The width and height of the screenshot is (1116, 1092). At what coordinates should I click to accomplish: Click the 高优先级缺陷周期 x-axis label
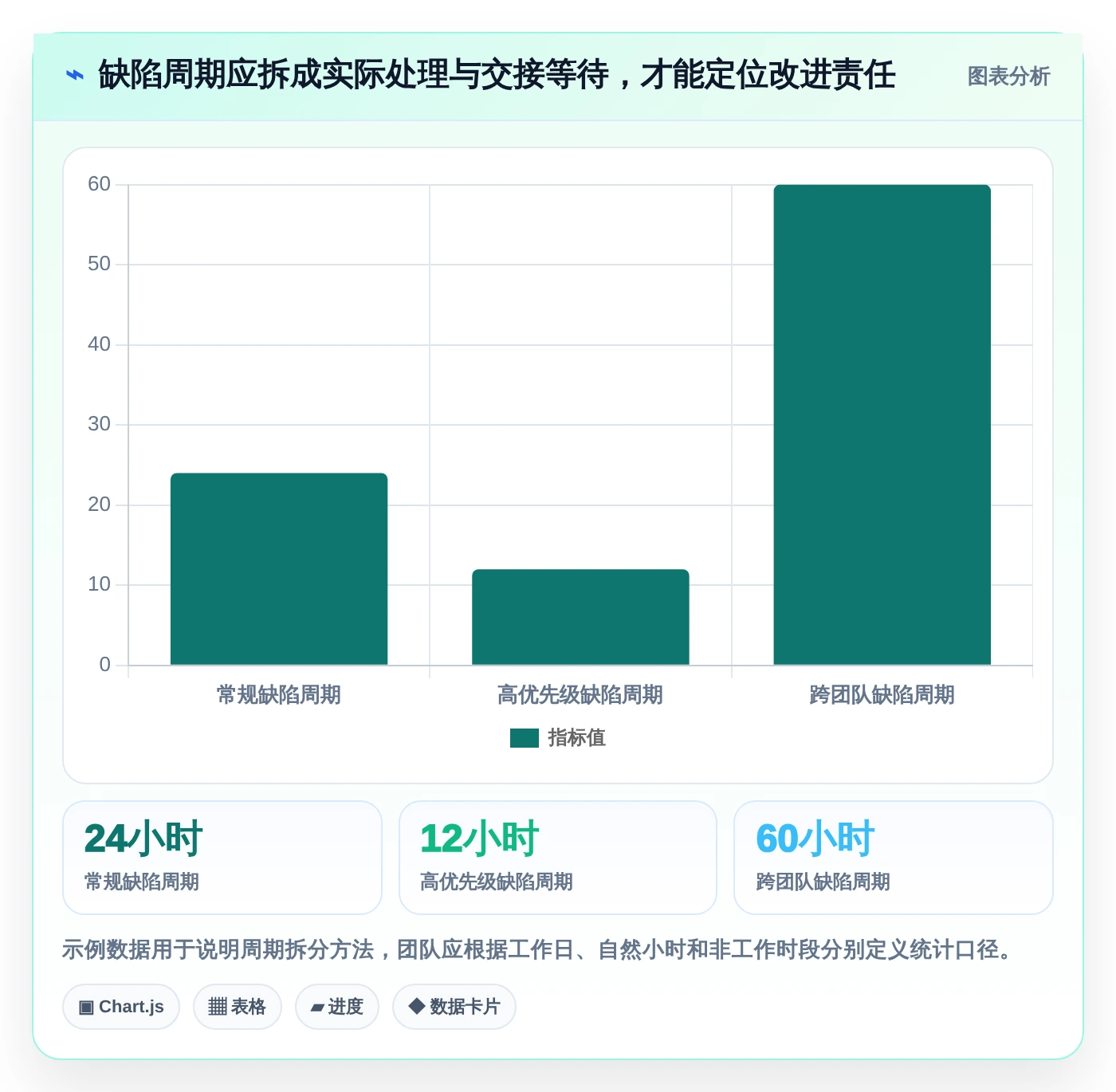coord(580,695)
